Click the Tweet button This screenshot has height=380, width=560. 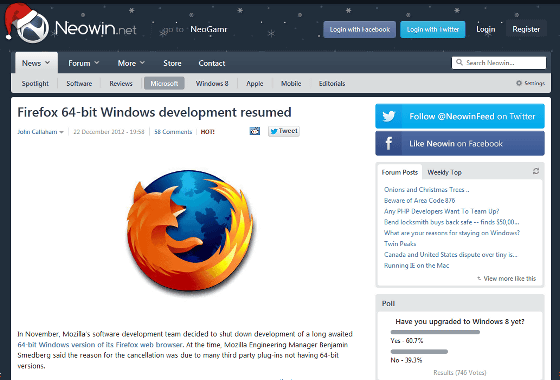284,131
